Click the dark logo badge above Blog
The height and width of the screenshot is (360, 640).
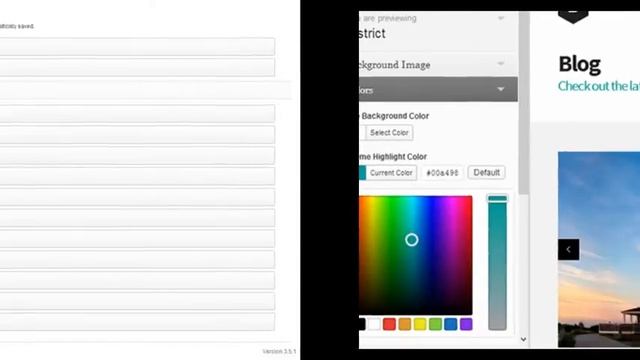(573, 17)
